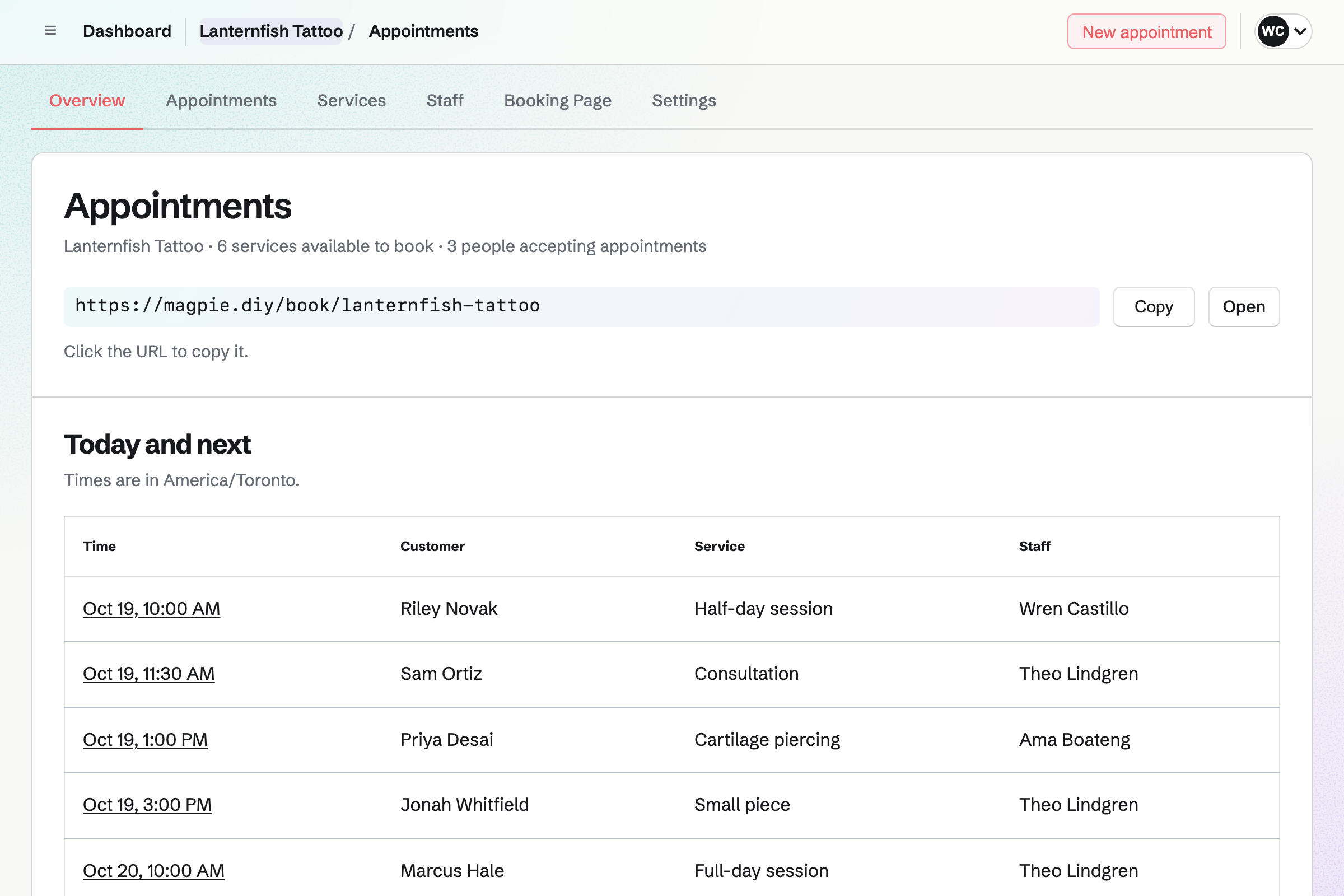Open the Oct 19, 10:00 AM appointment
1344x896 pixels.
pos(151,609)
